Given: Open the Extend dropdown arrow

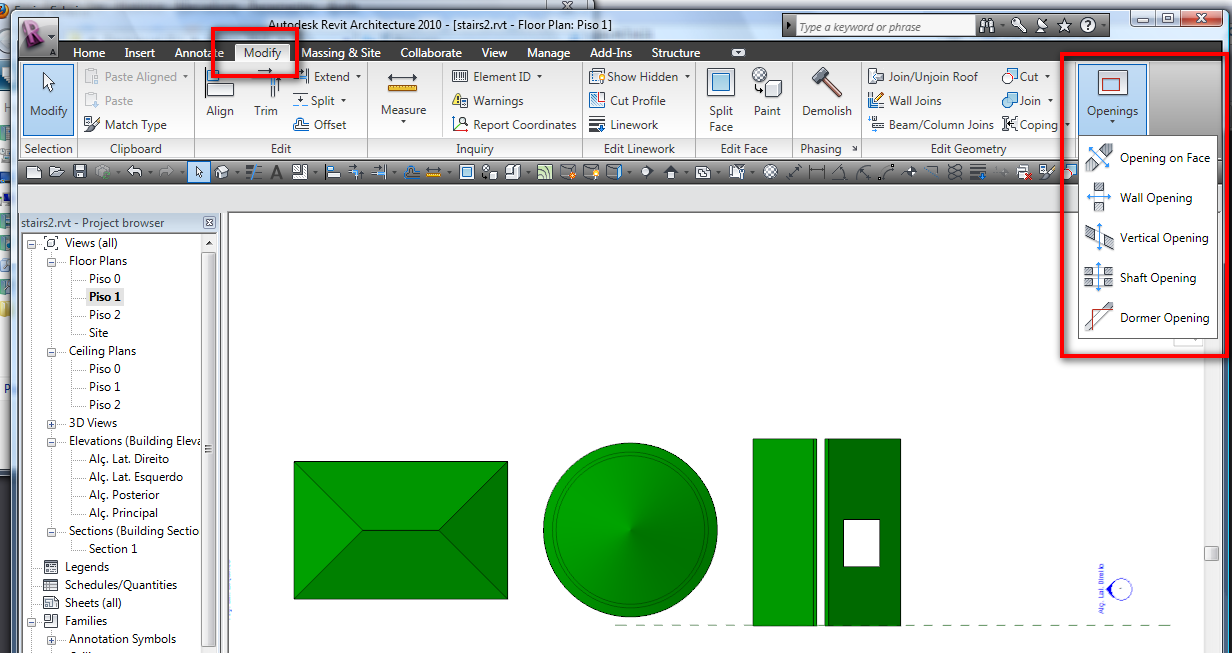Looking at the screenshot, I should pos(360,77).
